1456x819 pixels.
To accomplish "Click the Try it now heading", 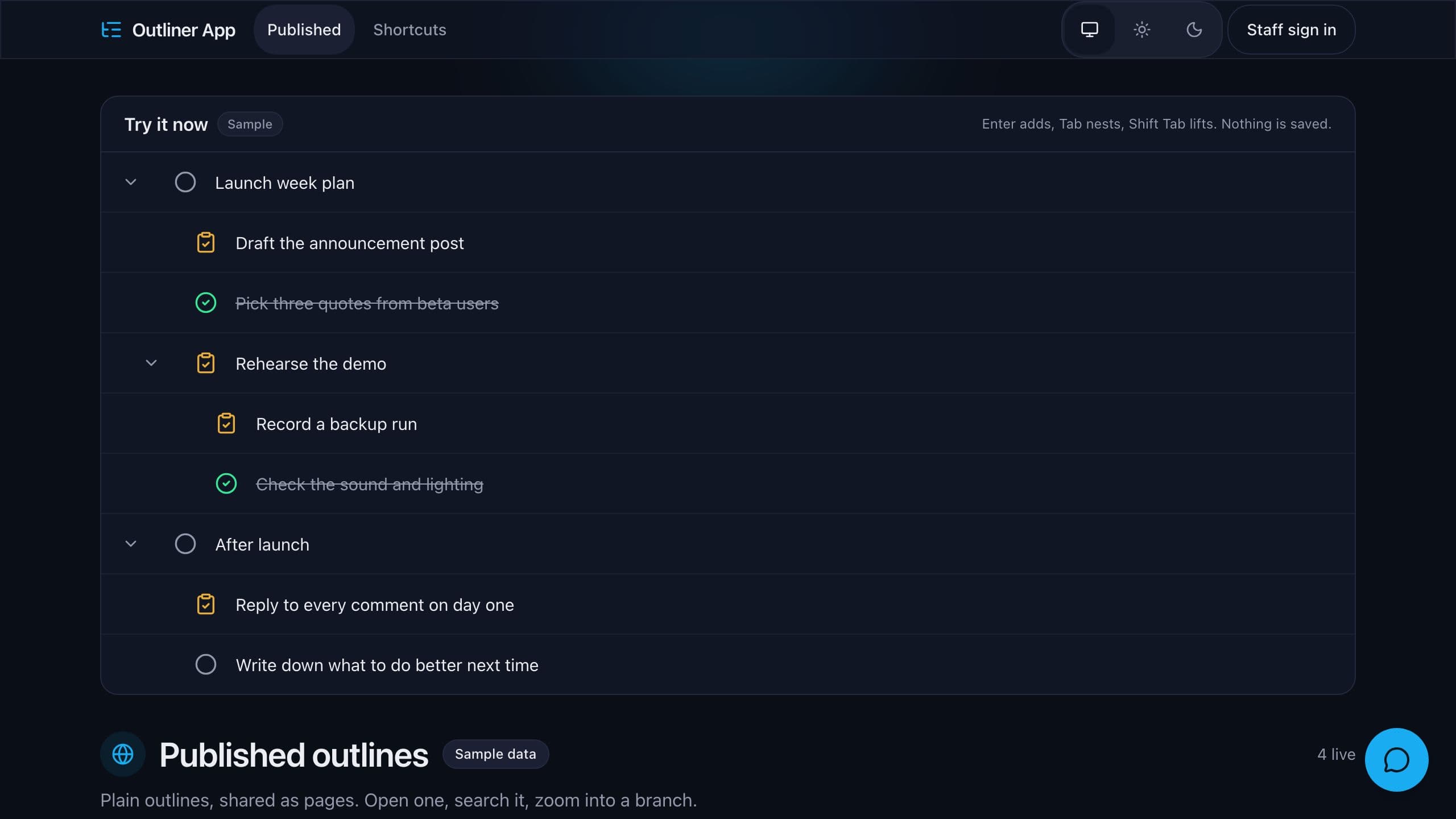I will point(166,125).
